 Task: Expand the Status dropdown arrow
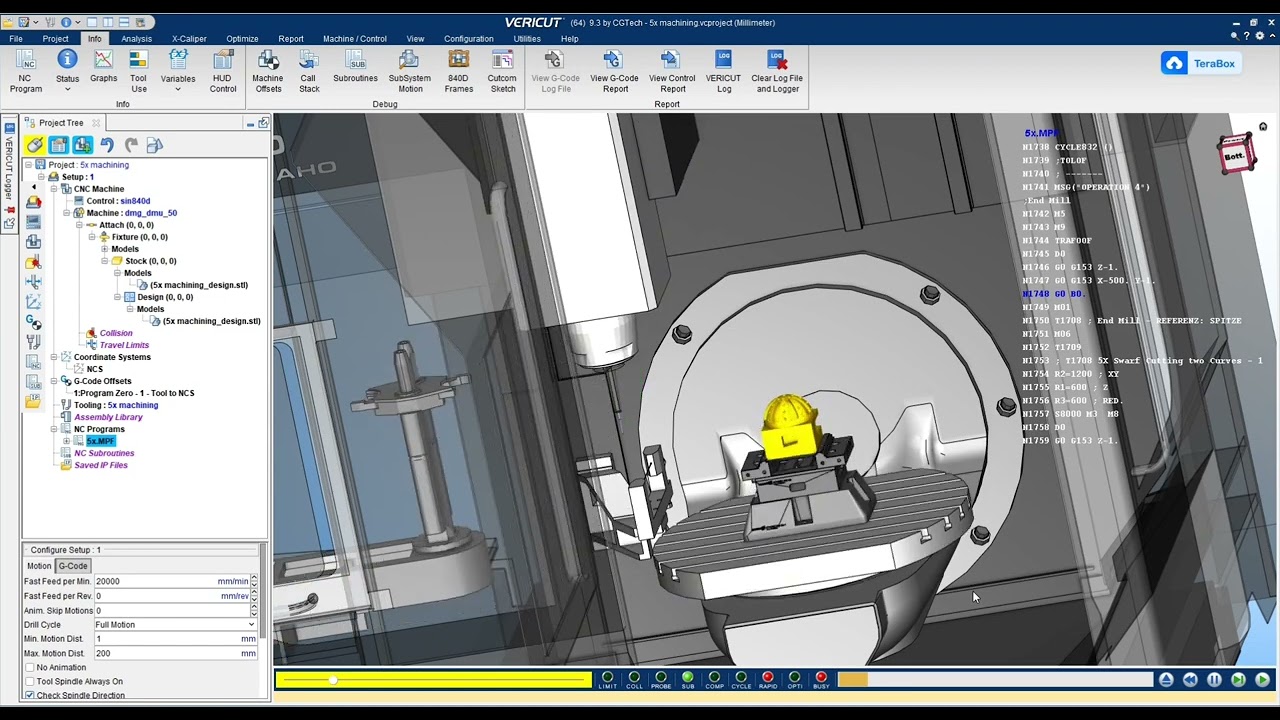(67, 90)
